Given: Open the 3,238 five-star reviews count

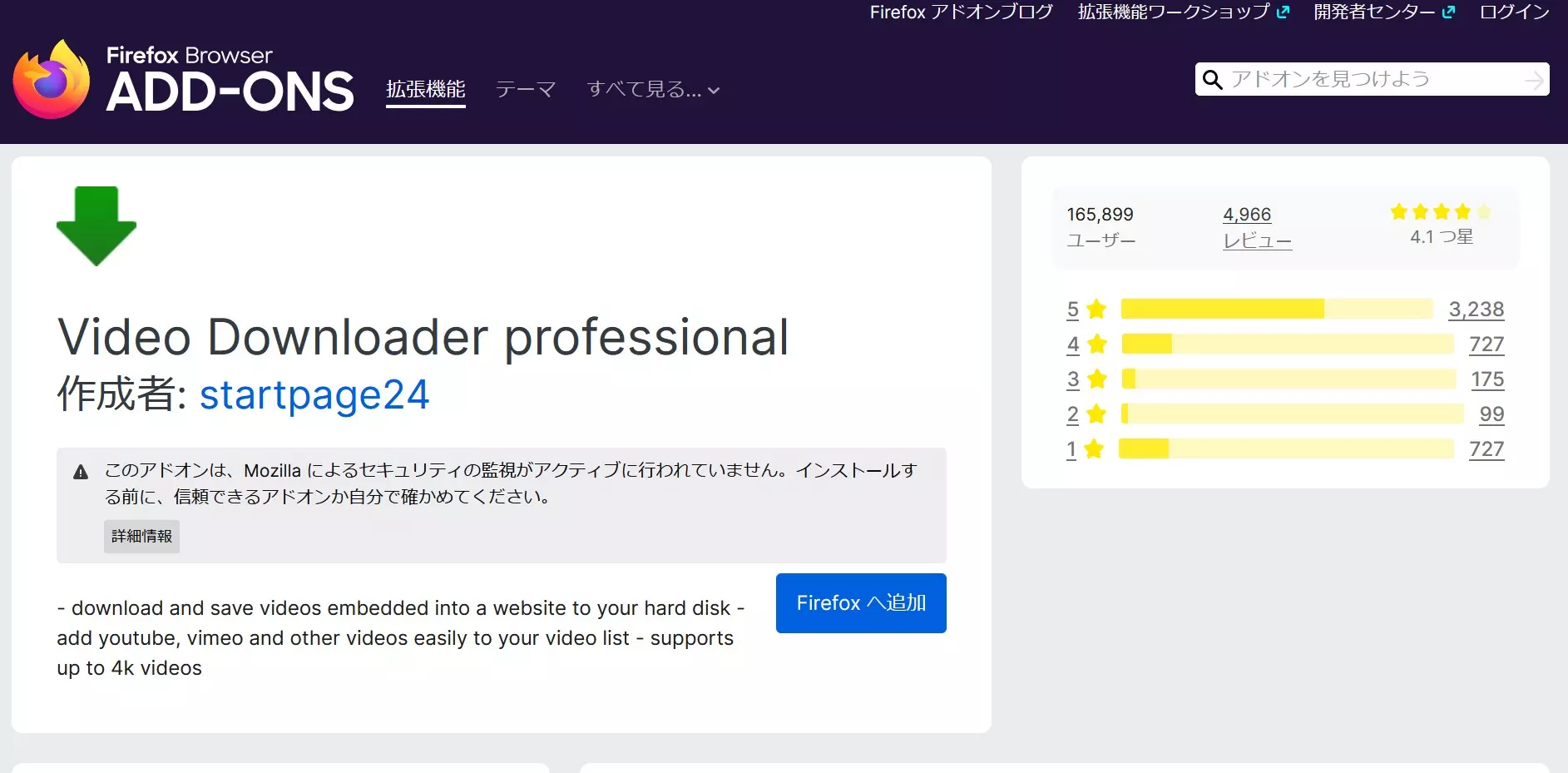Looking at the screenshot, I should coord(1476,310).
